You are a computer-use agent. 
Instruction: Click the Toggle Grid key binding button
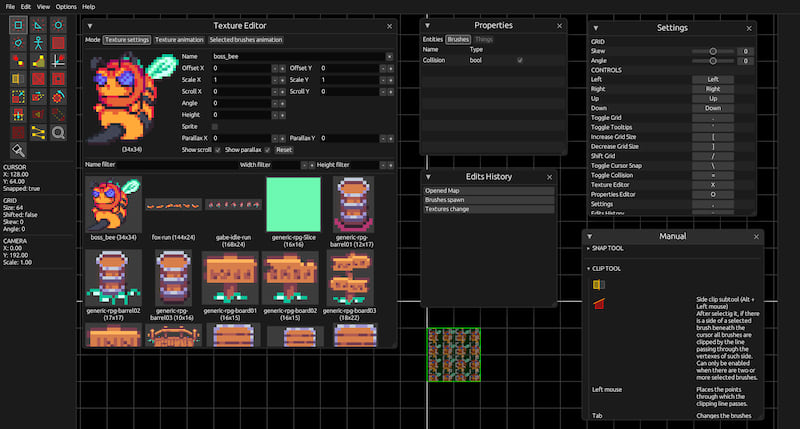[x=712, y=120]
